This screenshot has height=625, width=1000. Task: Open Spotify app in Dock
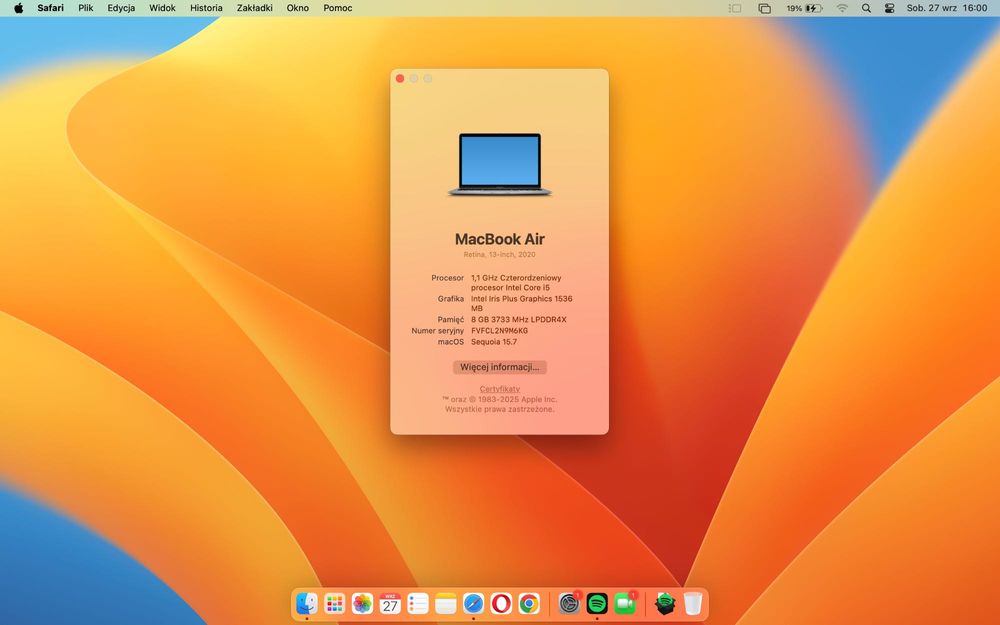(597, 603)
